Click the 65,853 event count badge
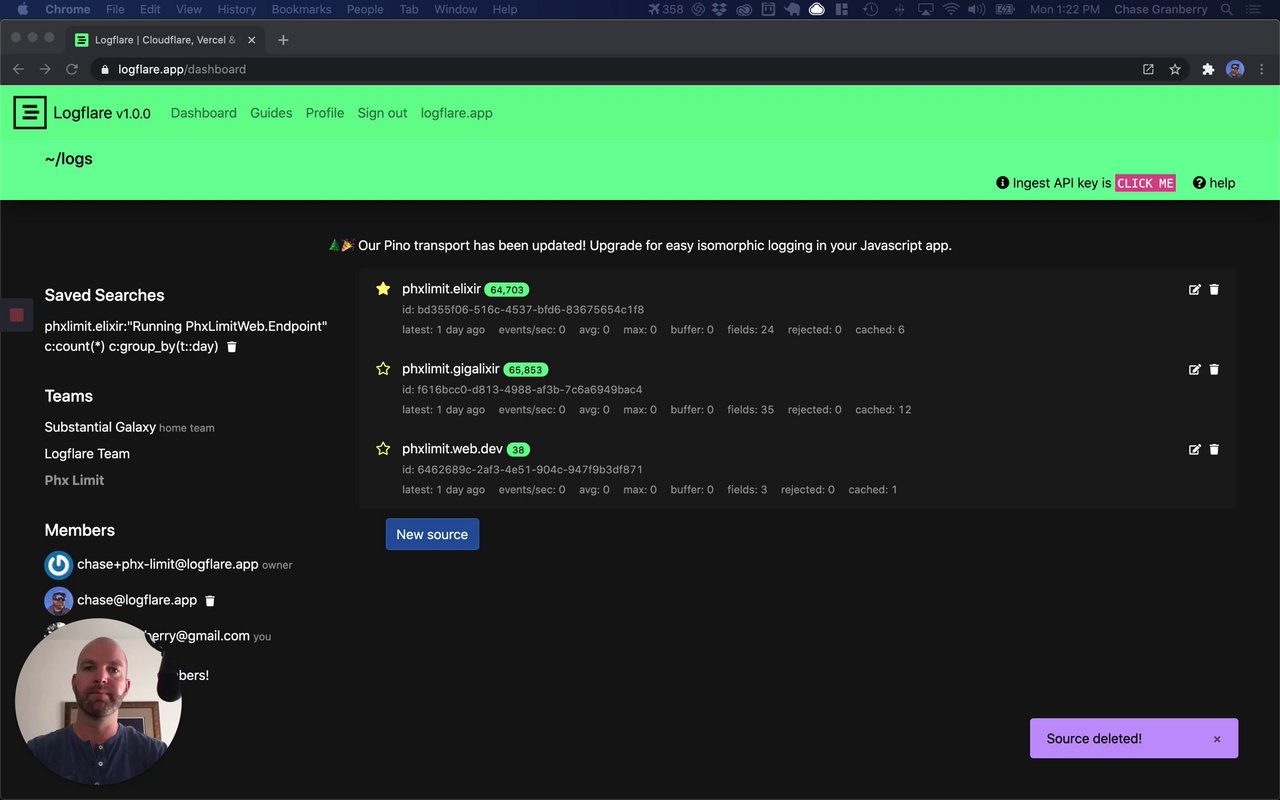This screenshot has height=800, width=1280. pos(526,370)
